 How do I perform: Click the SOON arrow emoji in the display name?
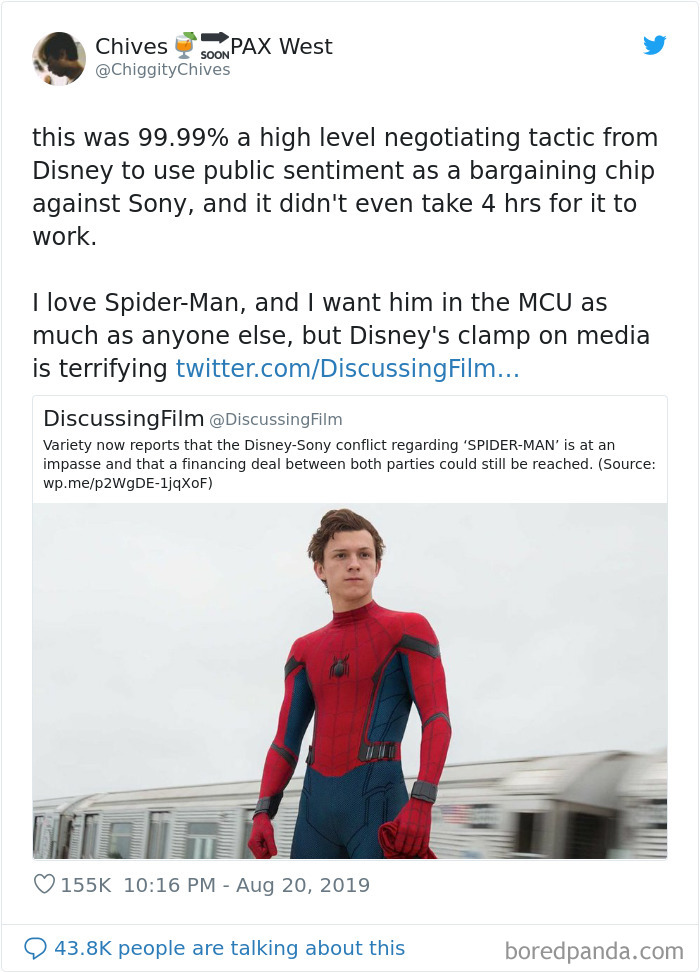click(213, 45)
